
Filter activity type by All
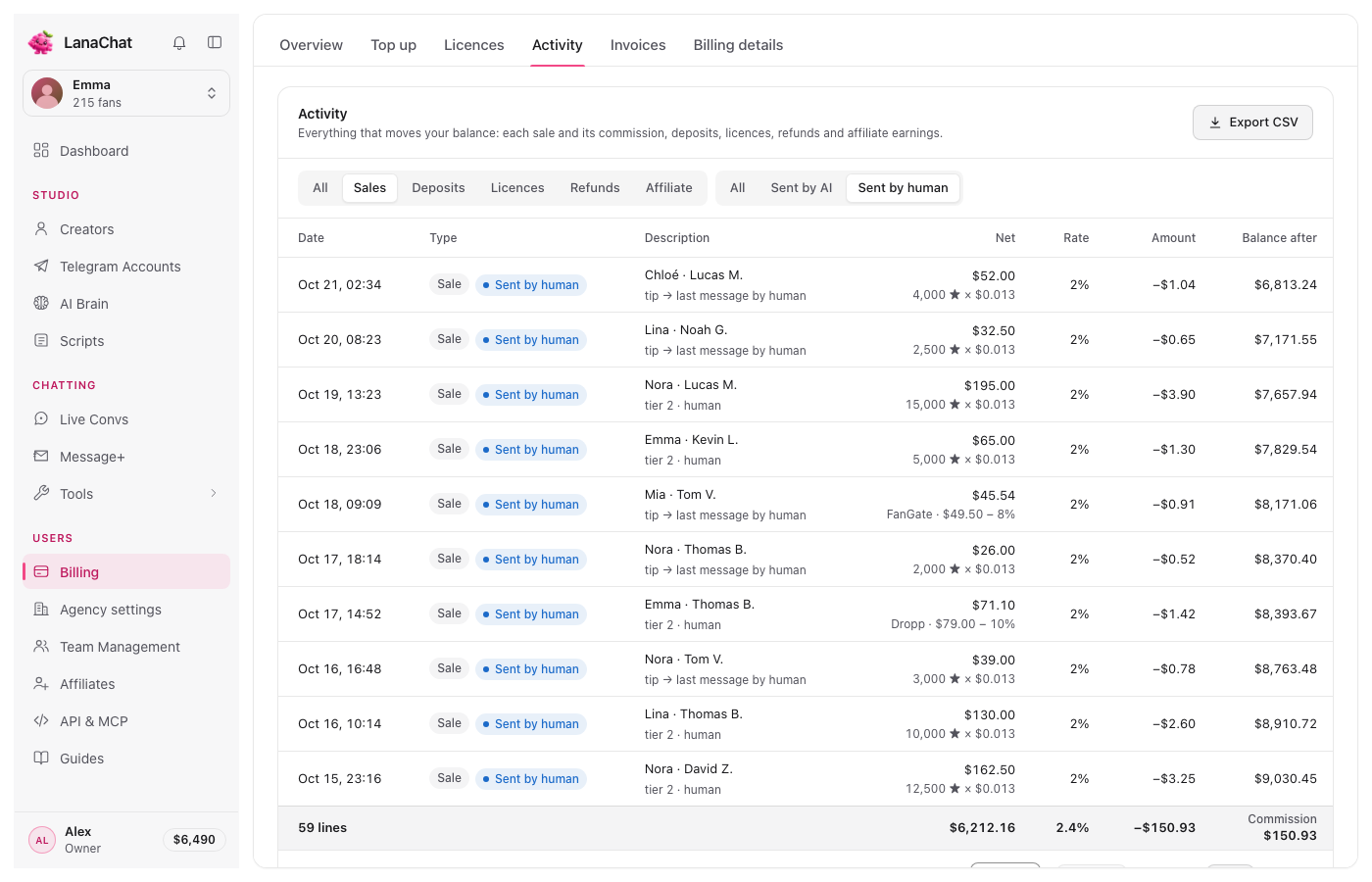pyautogui.click(x=320, y=188)
